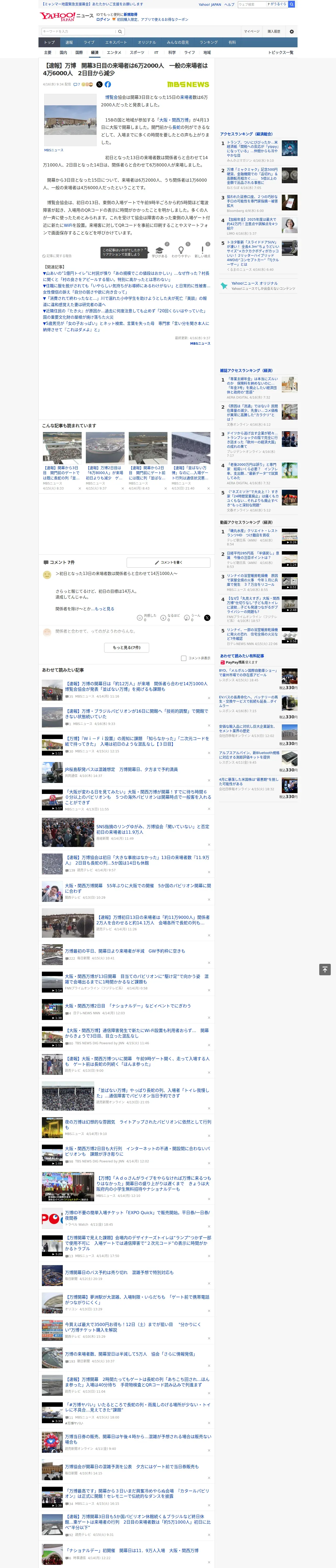
Task: Open the 万博会場は幻想的な雰囲気 article
Action: point(138,1124)
